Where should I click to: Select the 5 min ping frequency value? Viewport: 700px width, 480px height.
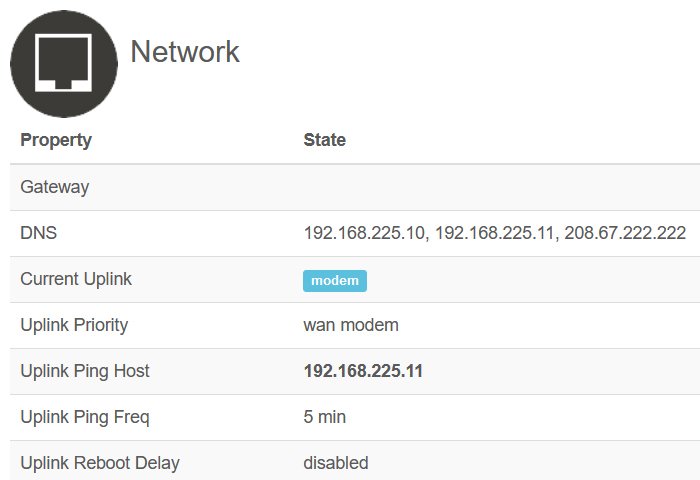click(x=325, y=417)
